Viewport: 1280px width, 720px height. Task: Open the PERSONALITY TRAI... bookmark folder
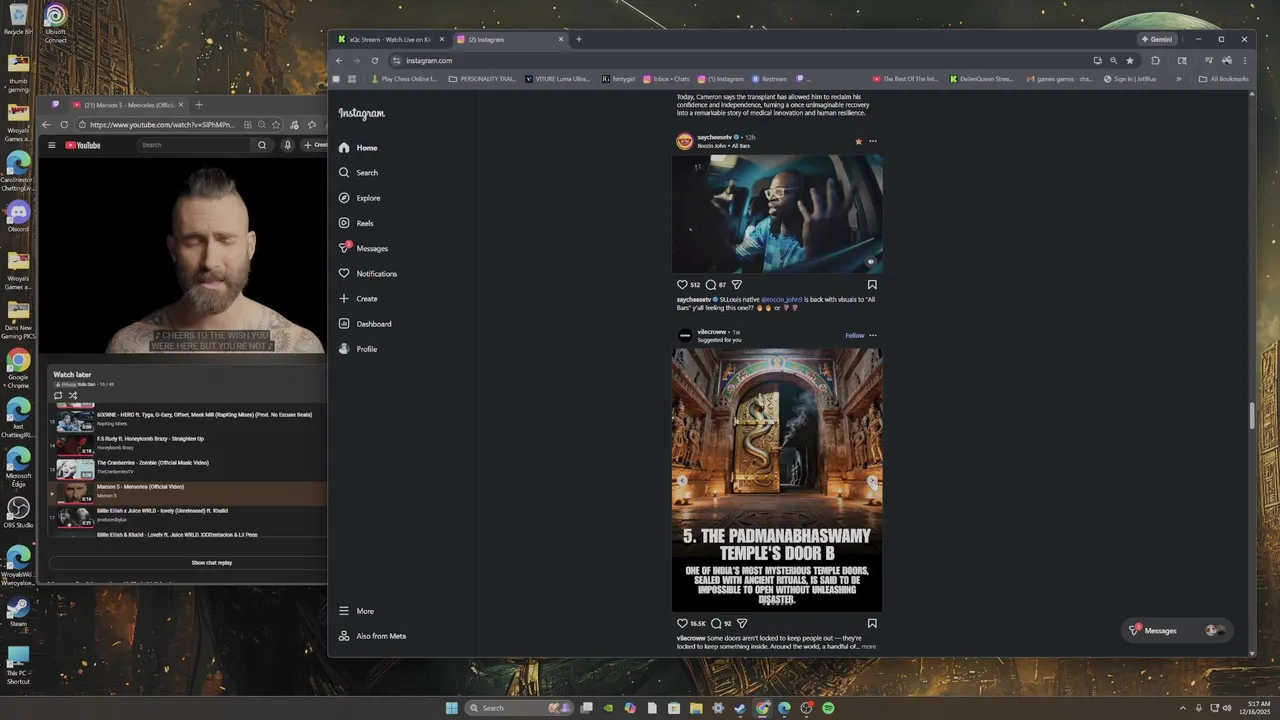coord(482,79)
